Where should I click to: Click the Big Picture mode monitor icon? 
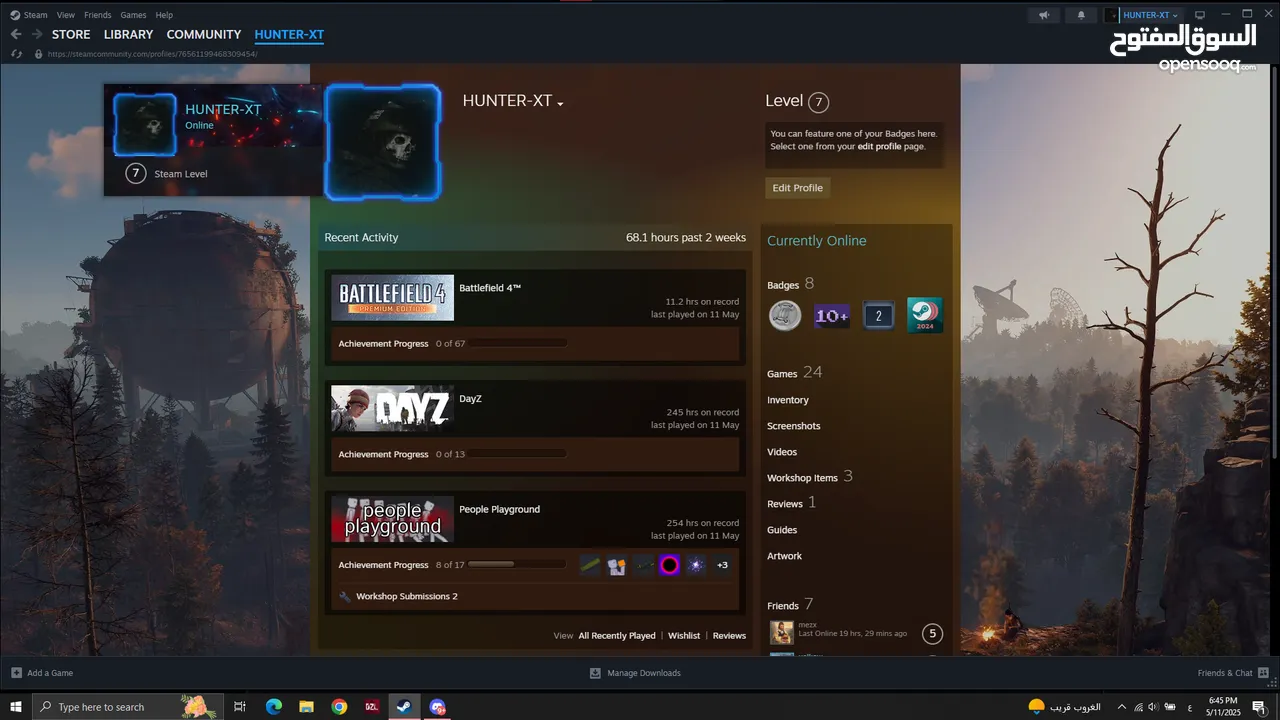(1200, 15)
